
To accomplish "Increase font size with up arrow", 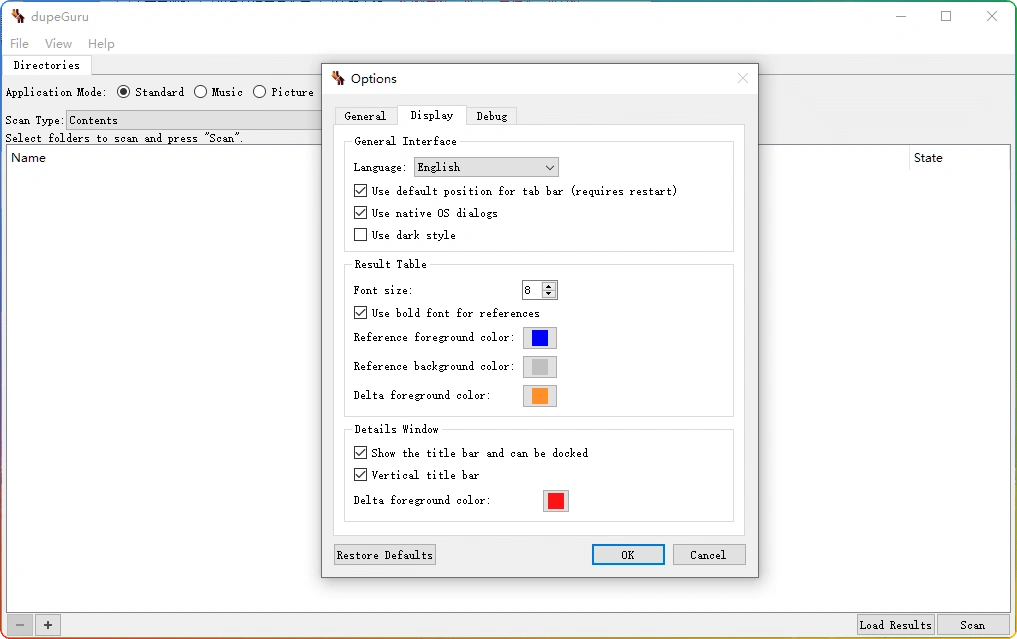I will [x=549, y=286].
